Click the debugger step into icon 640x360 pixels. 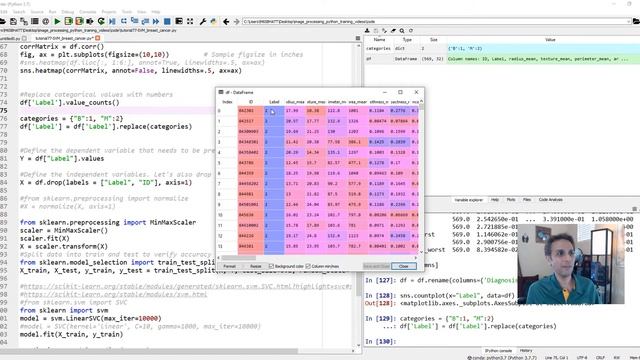pos(134,21)
